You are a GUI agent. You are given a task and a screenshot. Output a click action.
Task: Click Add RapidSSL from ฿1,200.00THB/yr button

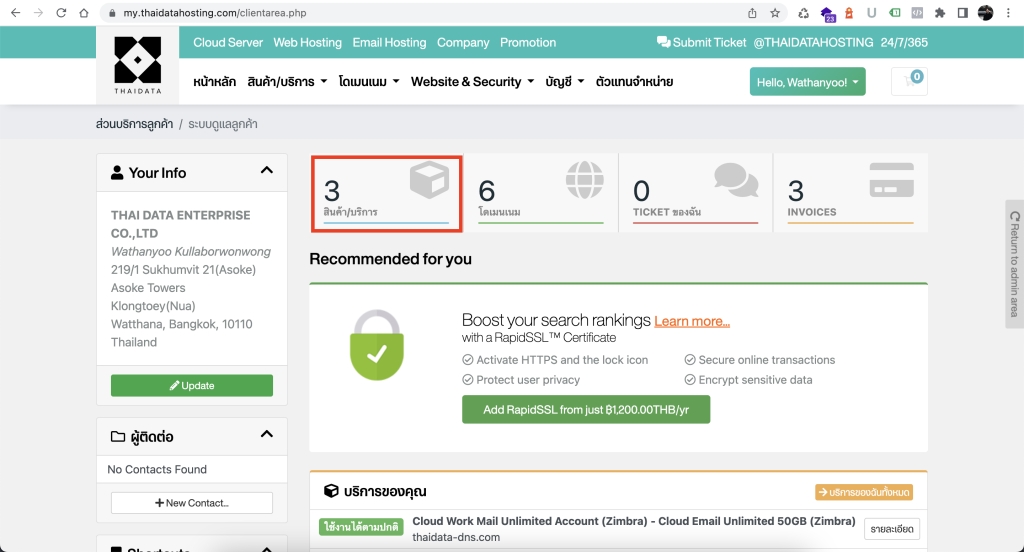585,410
